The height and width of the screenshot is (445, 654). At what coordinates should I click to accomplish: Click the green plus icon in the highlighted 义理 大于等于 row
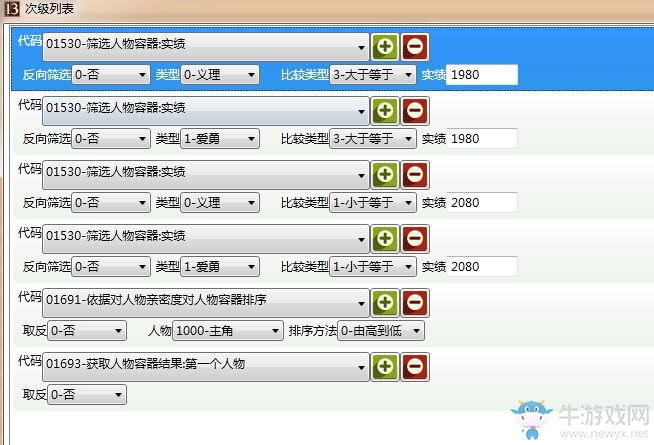pyautogui.click(x=385, y=46)
